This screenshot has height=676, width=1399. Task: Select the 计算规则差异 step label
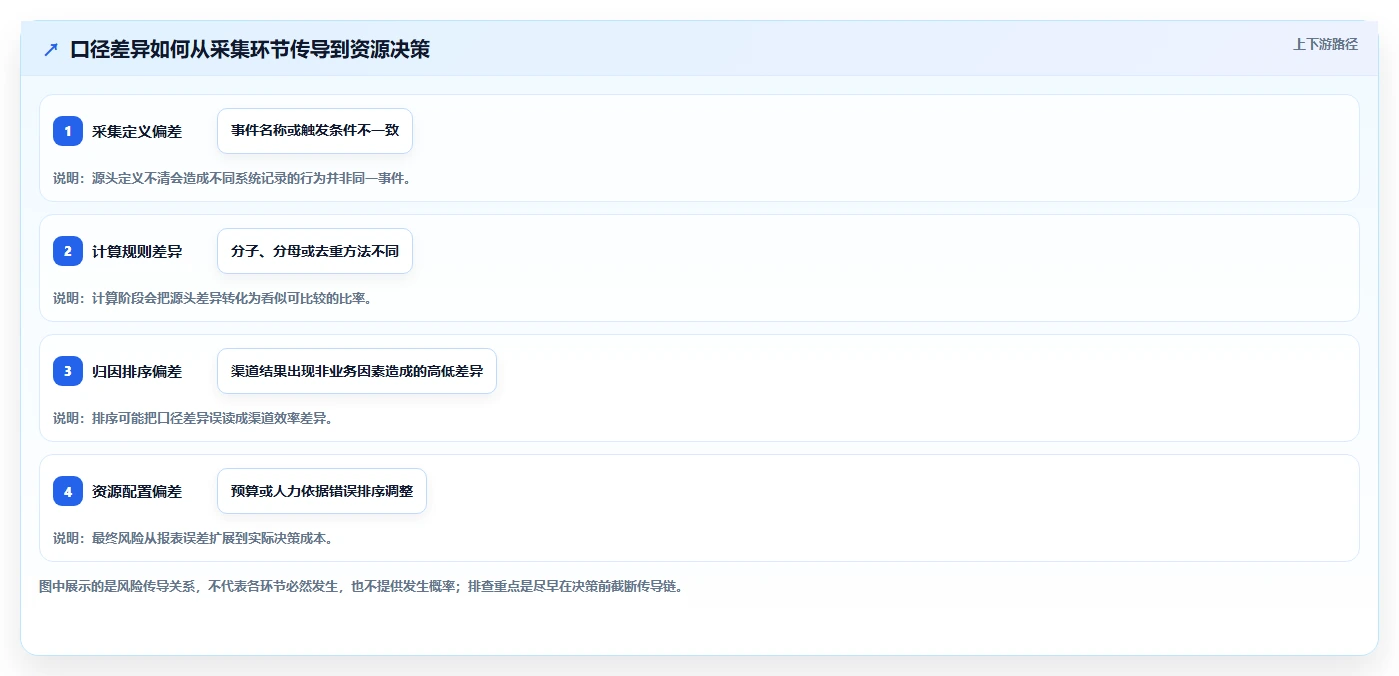pos(137,251)
